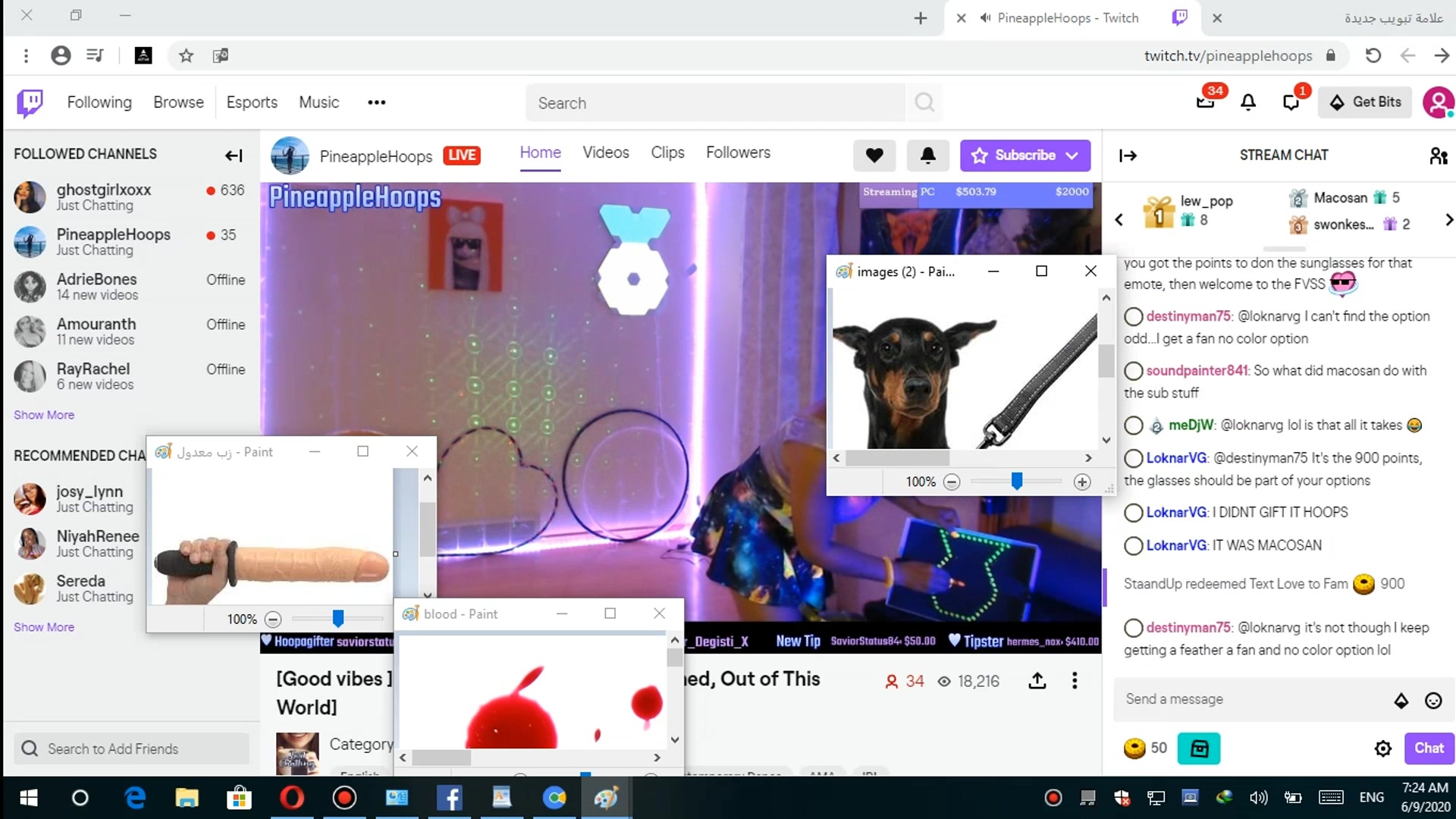Image resolution: width=1456 pixels, height=819 pixels.
Task: Show next gift leaderboard entries arrow
Action: (1448, 220)
